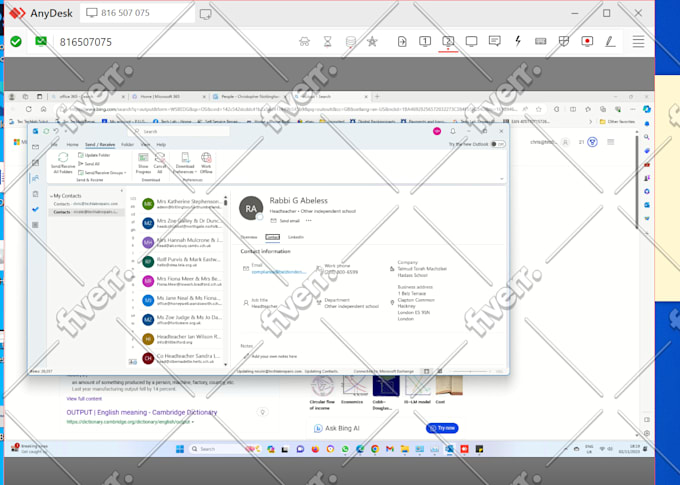Click the AnyDesk hourglass session icon
680x485 pixels.
click(327, 42)
